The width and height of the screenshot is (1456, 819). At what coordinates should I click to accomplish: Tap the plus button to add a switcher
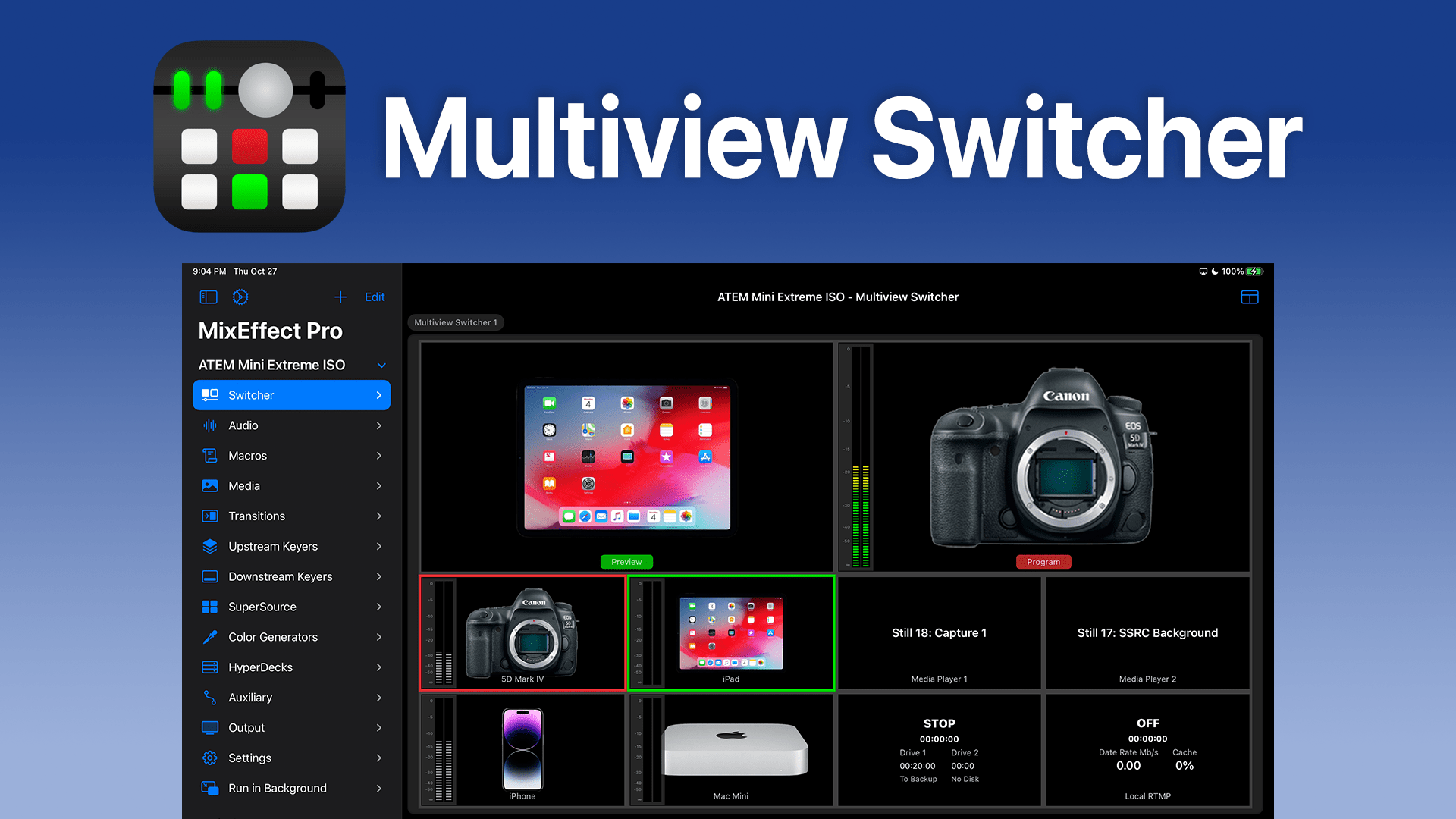click(340, 297)
